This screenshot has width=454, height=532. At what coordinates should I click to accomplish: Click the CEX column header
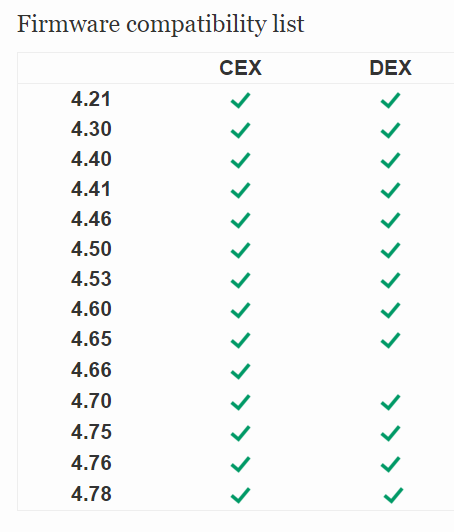[240, 68]
